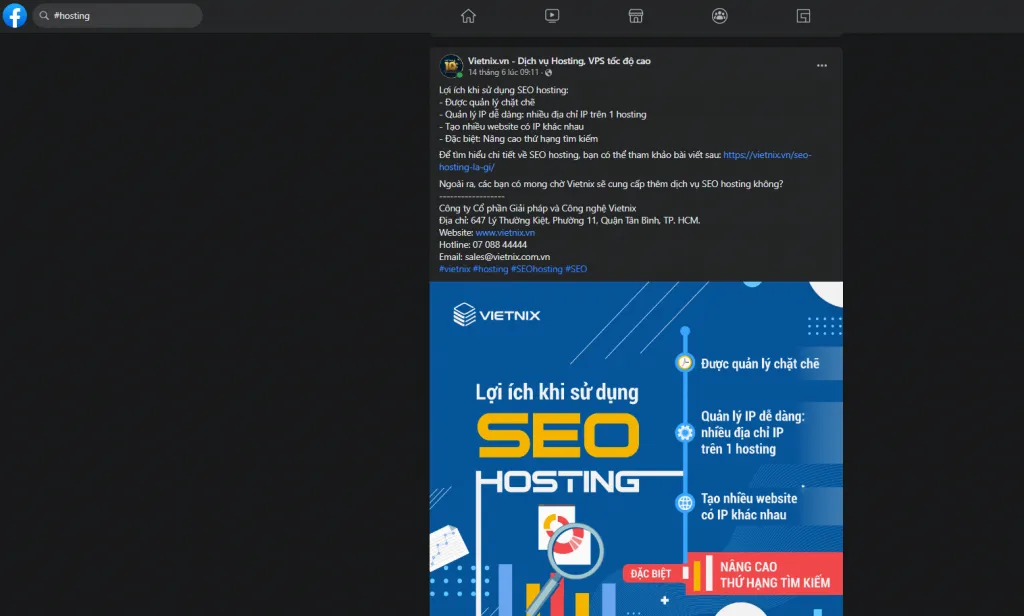Click the #vietnix hashtag
This screenshot has width=1024, height=616.
click(x=455, y=268)
